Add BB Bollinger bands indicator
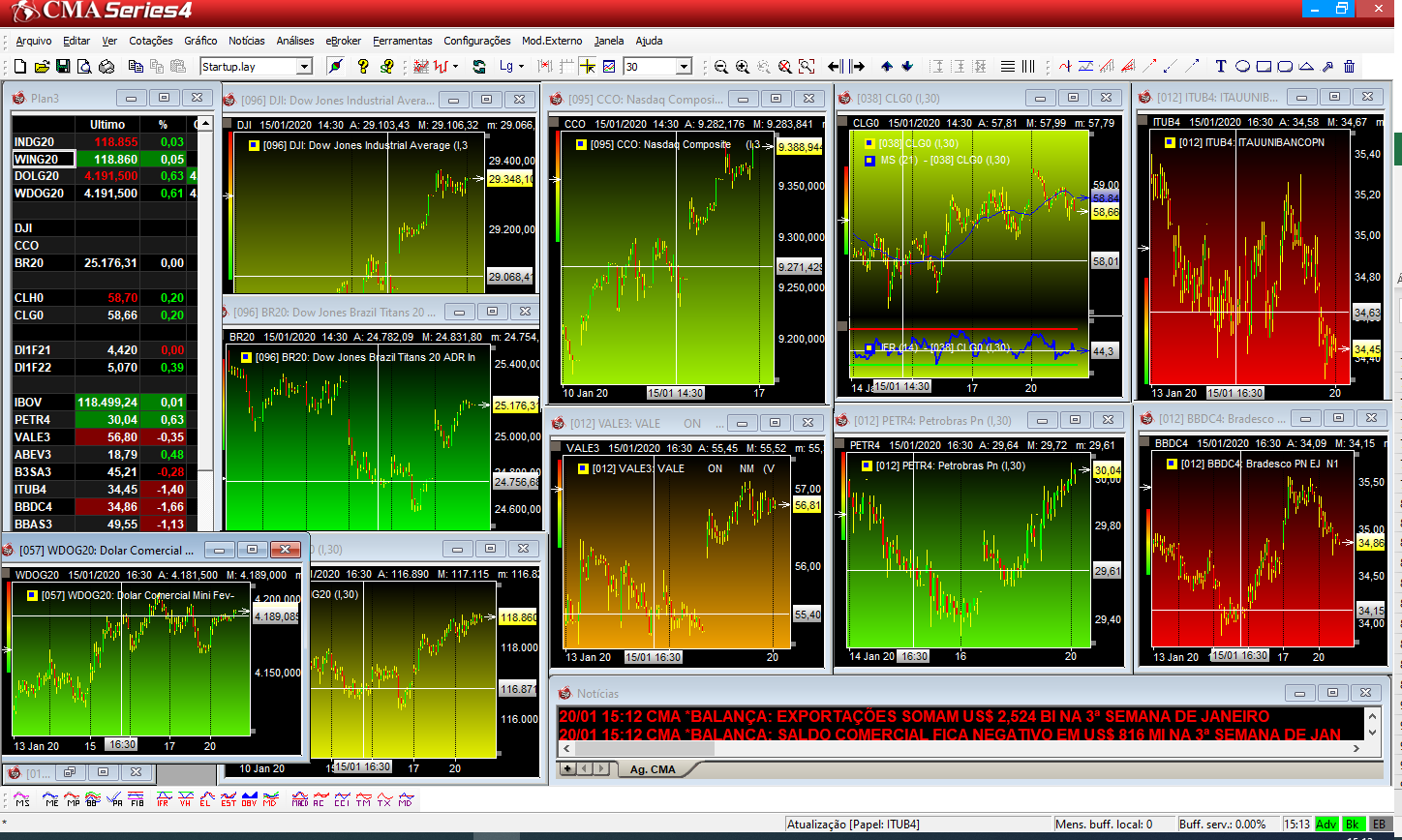The height and width of the screenshot is (840, 1402). (92, 800)
